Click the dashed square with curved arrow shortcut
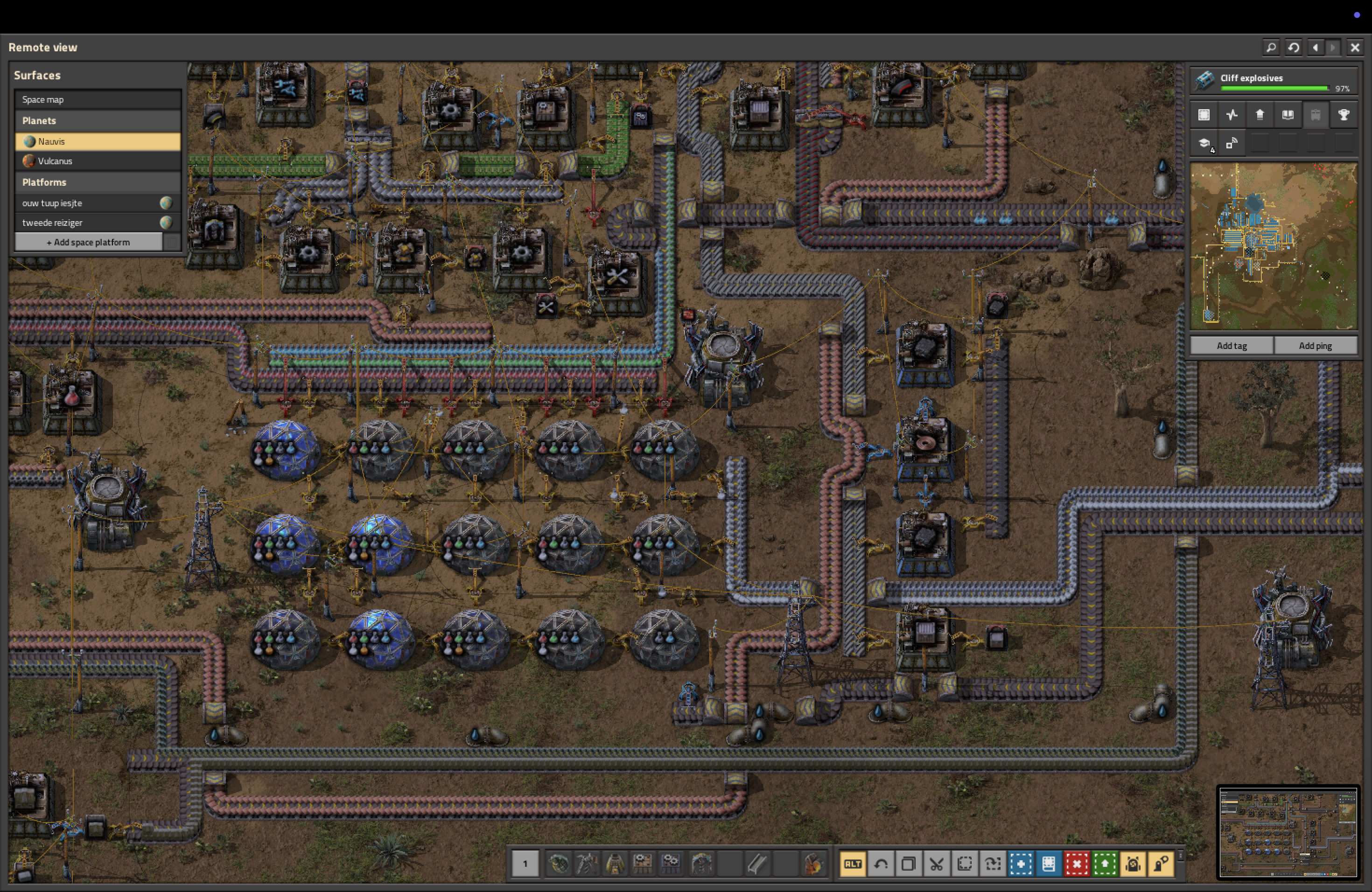 [x=993, y=863]
